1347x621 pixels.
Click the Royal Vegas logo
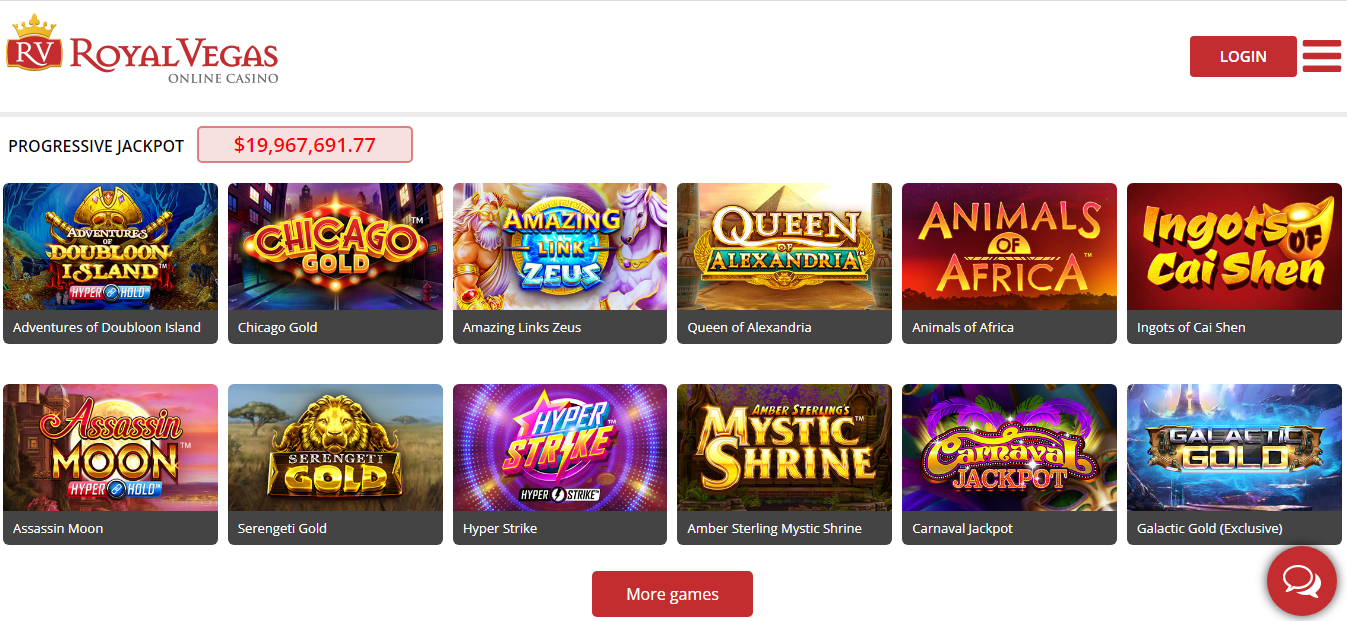click(x=142, y=50)
